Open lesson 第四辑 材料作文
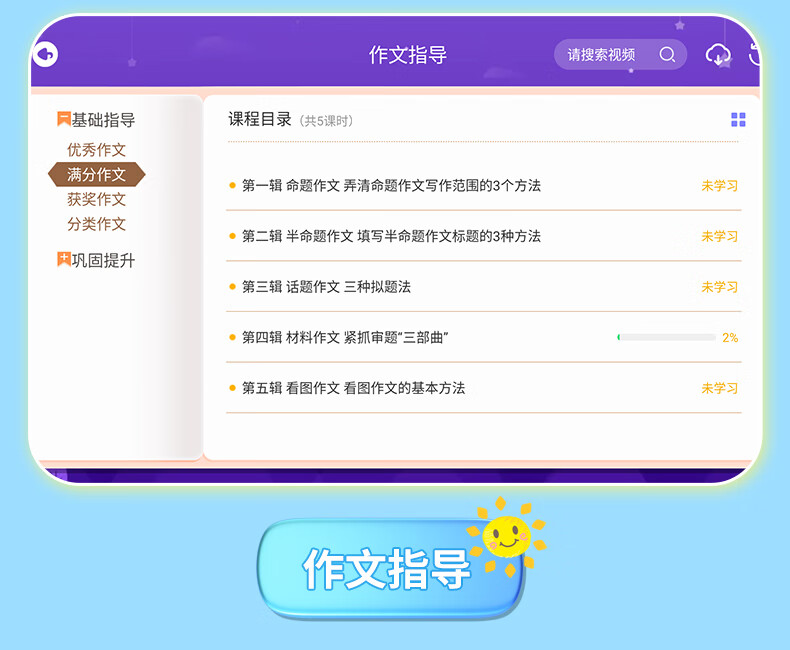 pyautogui.click(x=484, y=337)
